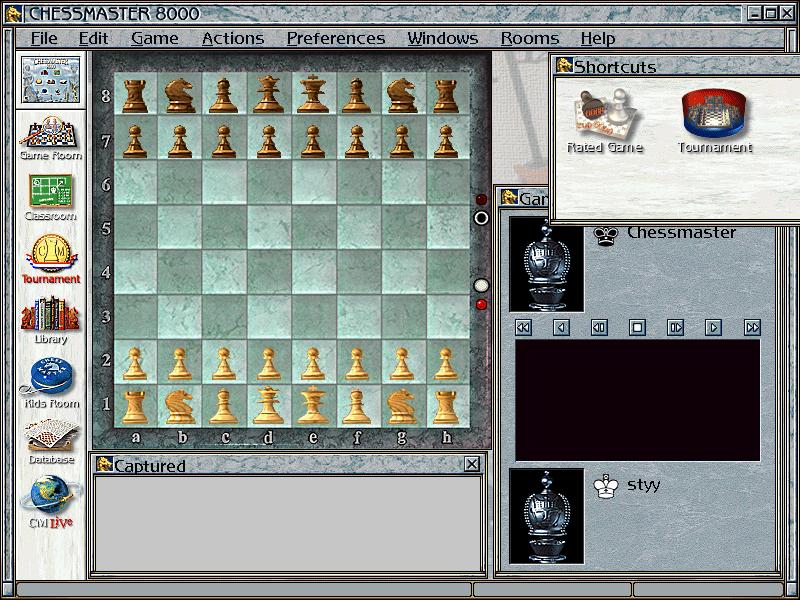Jump to game end with double-right arrow
Image resolution: width=800 pixels, height=600 pixels.
tap(753, 327)
